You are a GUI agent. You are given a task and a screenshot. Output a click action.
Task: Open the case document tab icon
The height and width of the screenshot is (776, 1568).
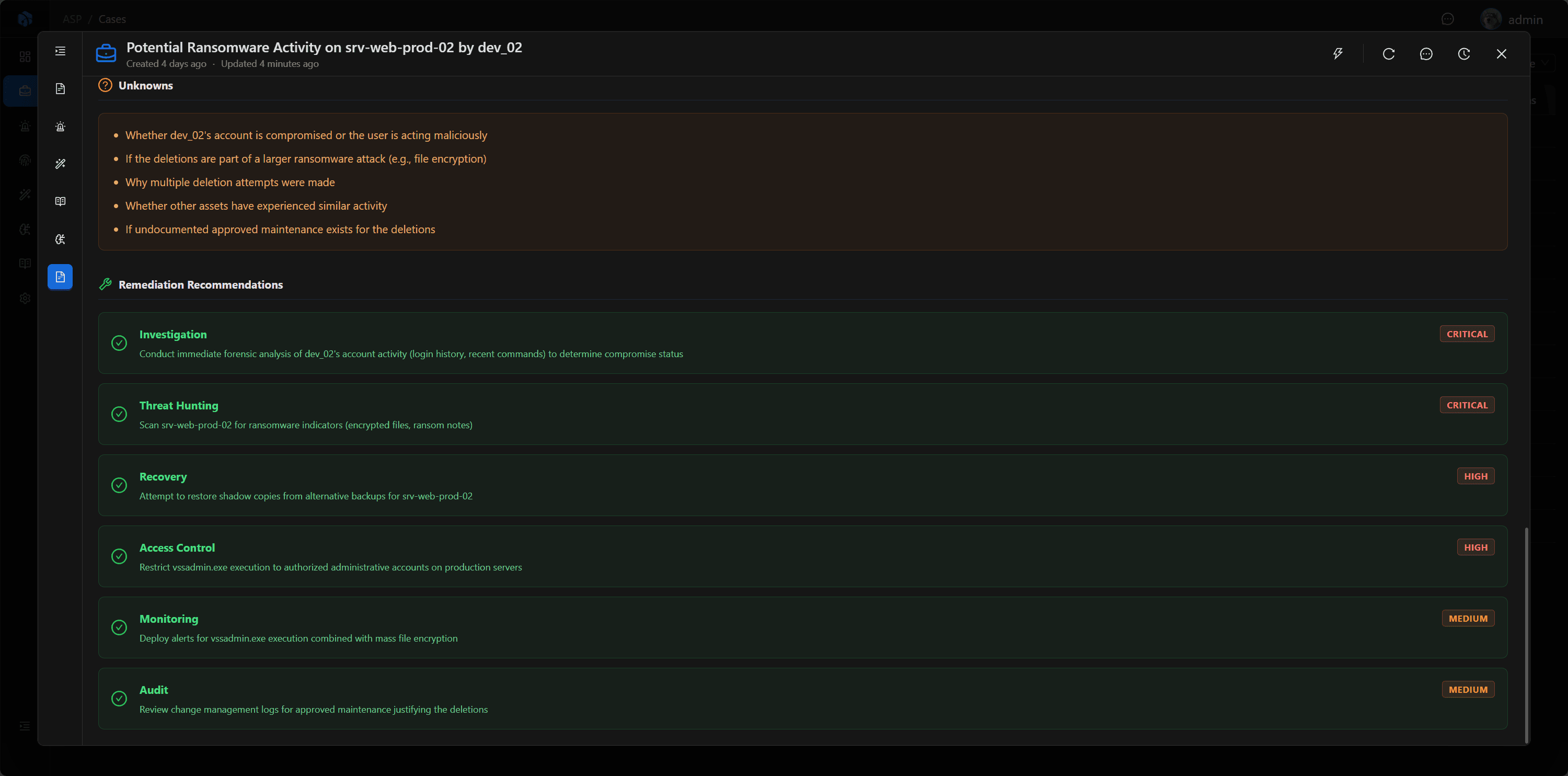click(60, 89)
